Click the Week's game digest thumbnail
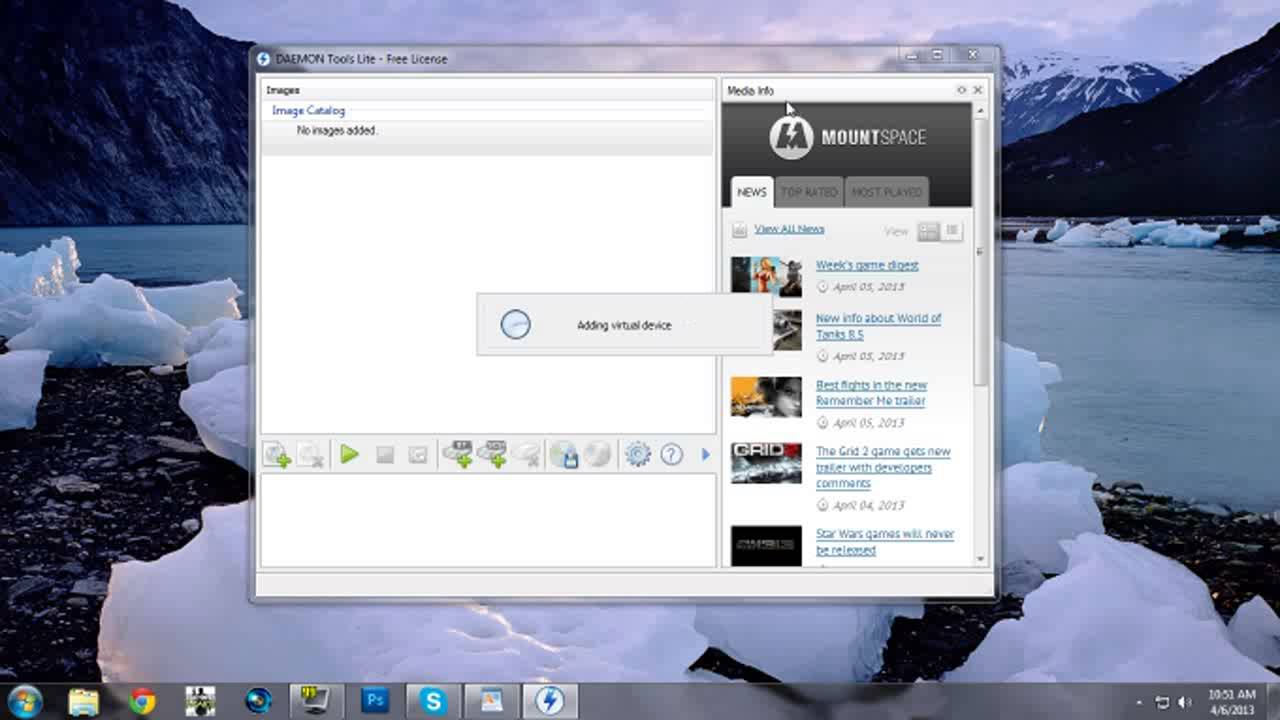 [766, 276]
